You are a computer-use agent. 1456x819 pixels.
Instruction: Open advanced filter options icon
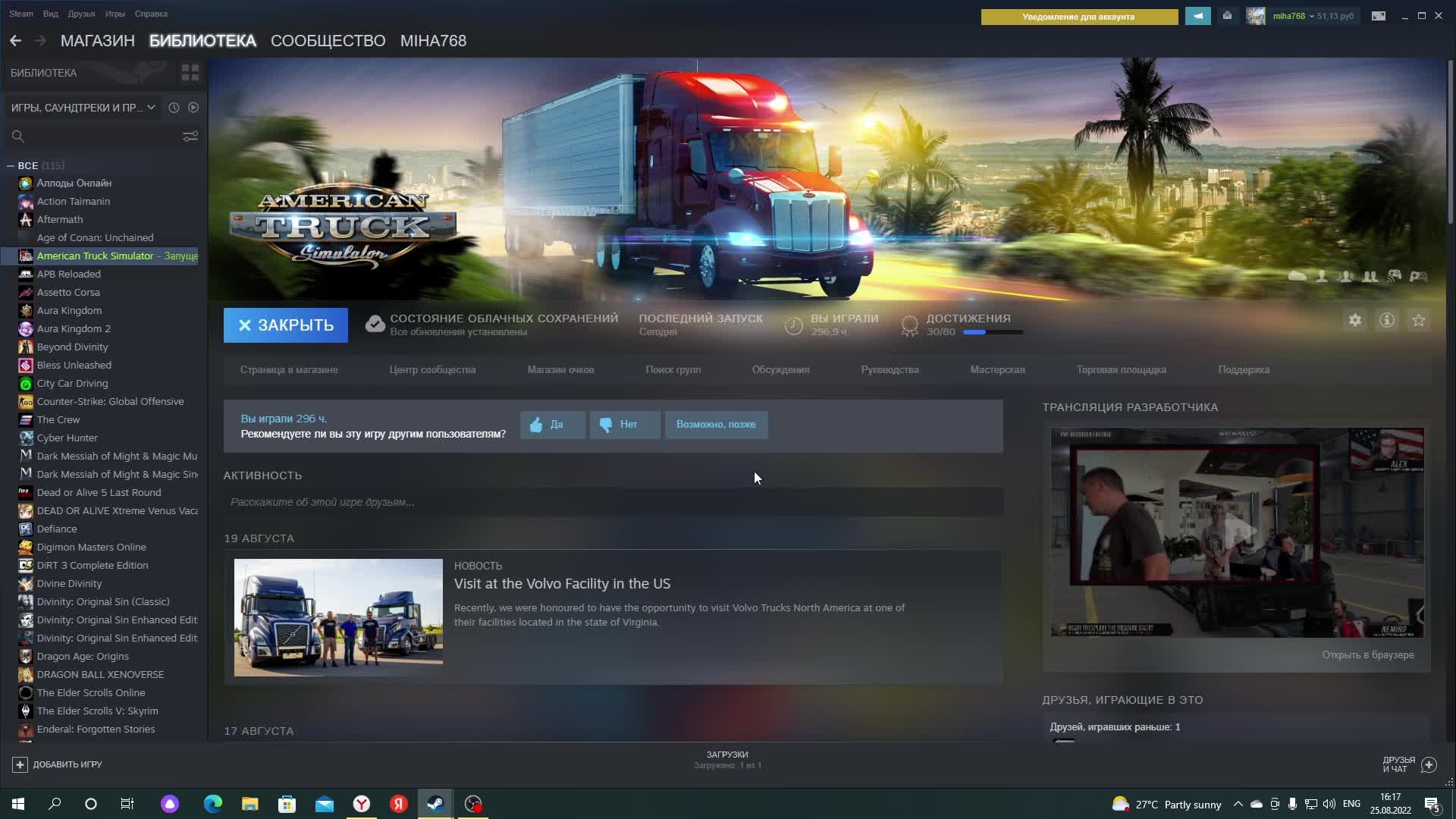click(190, 136)
